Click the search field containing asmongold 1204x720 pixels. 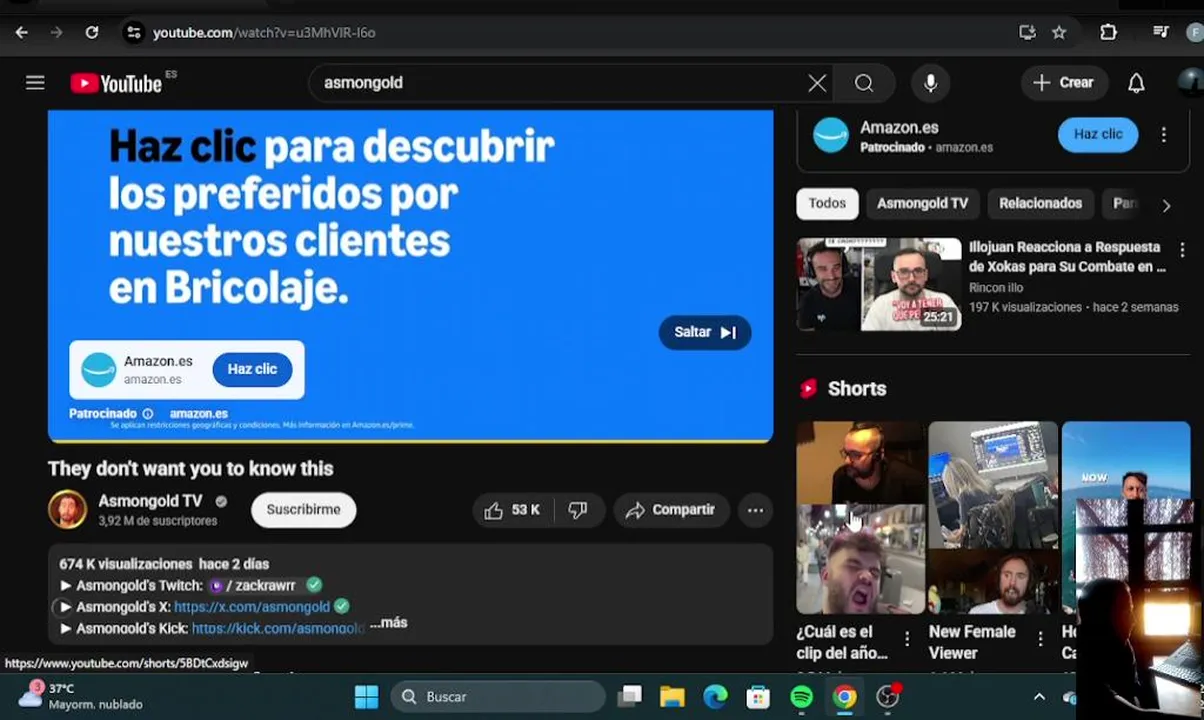point(560,83)
